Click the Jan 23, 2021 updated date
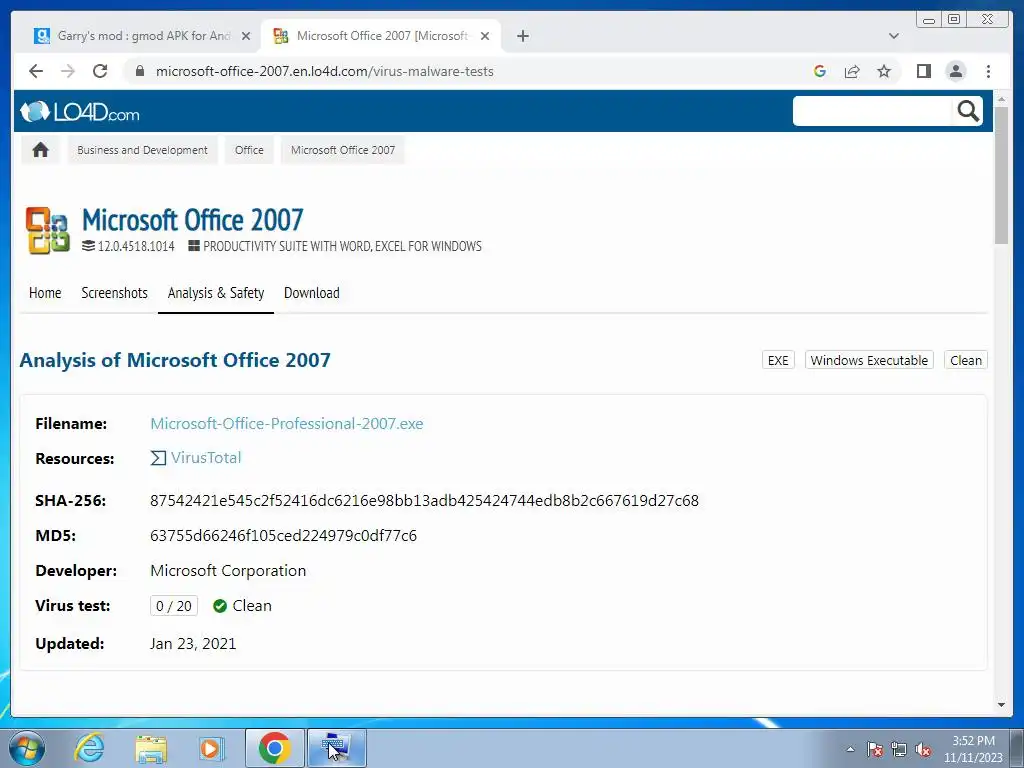 pyautogui.click(x=193, y=644)
